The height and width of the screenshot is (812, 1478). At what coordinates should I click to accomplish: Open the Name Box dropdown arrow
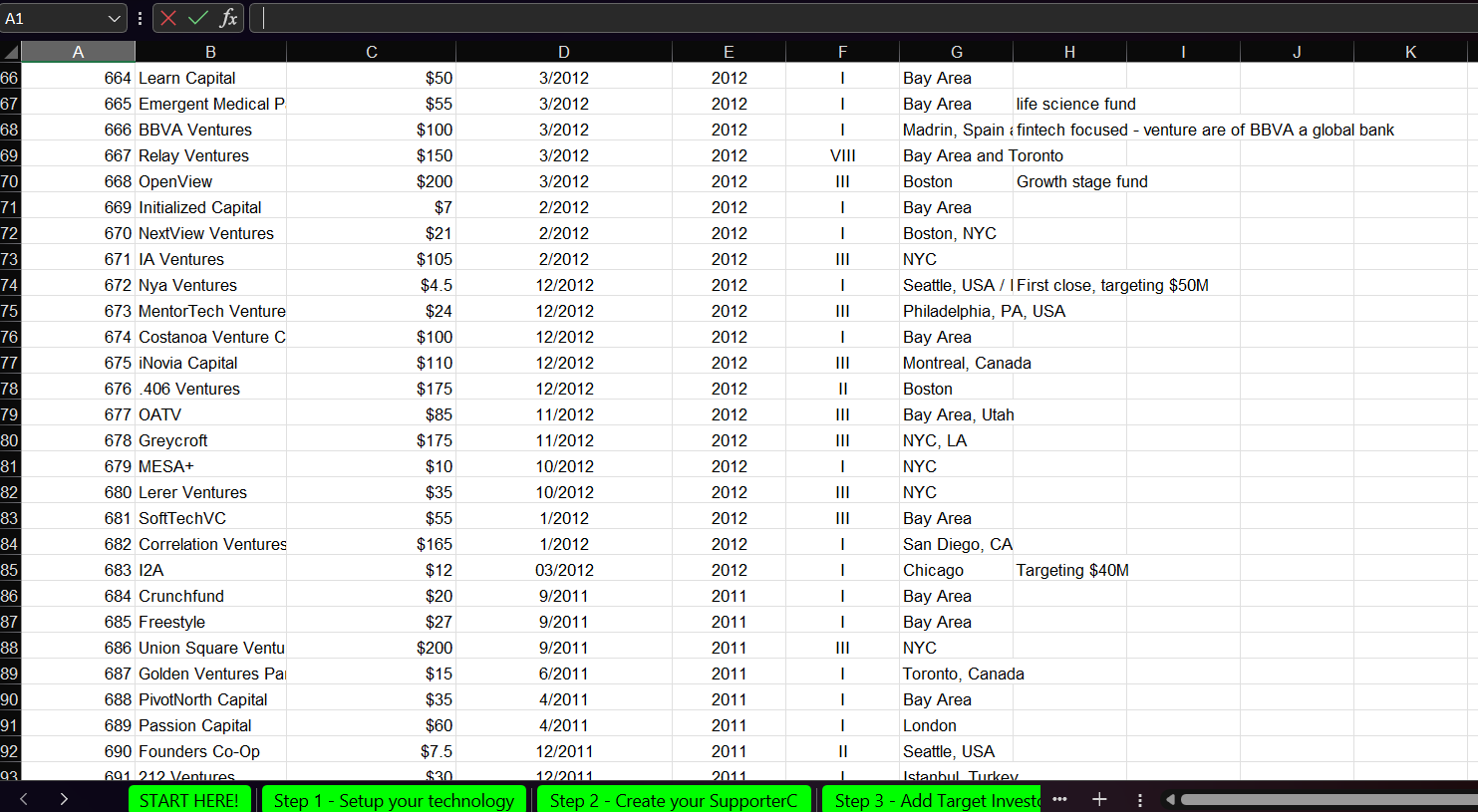114,18
